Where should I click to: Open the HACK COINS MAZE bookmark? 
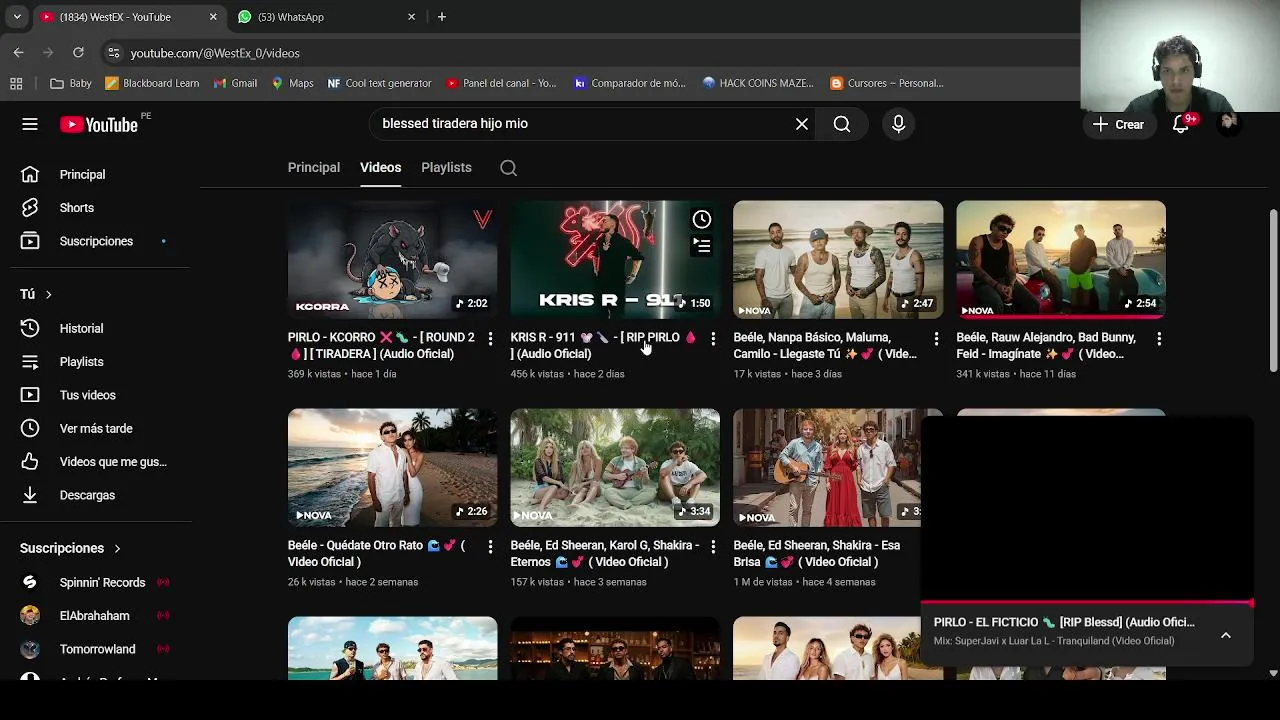click(x=759, y=84)
